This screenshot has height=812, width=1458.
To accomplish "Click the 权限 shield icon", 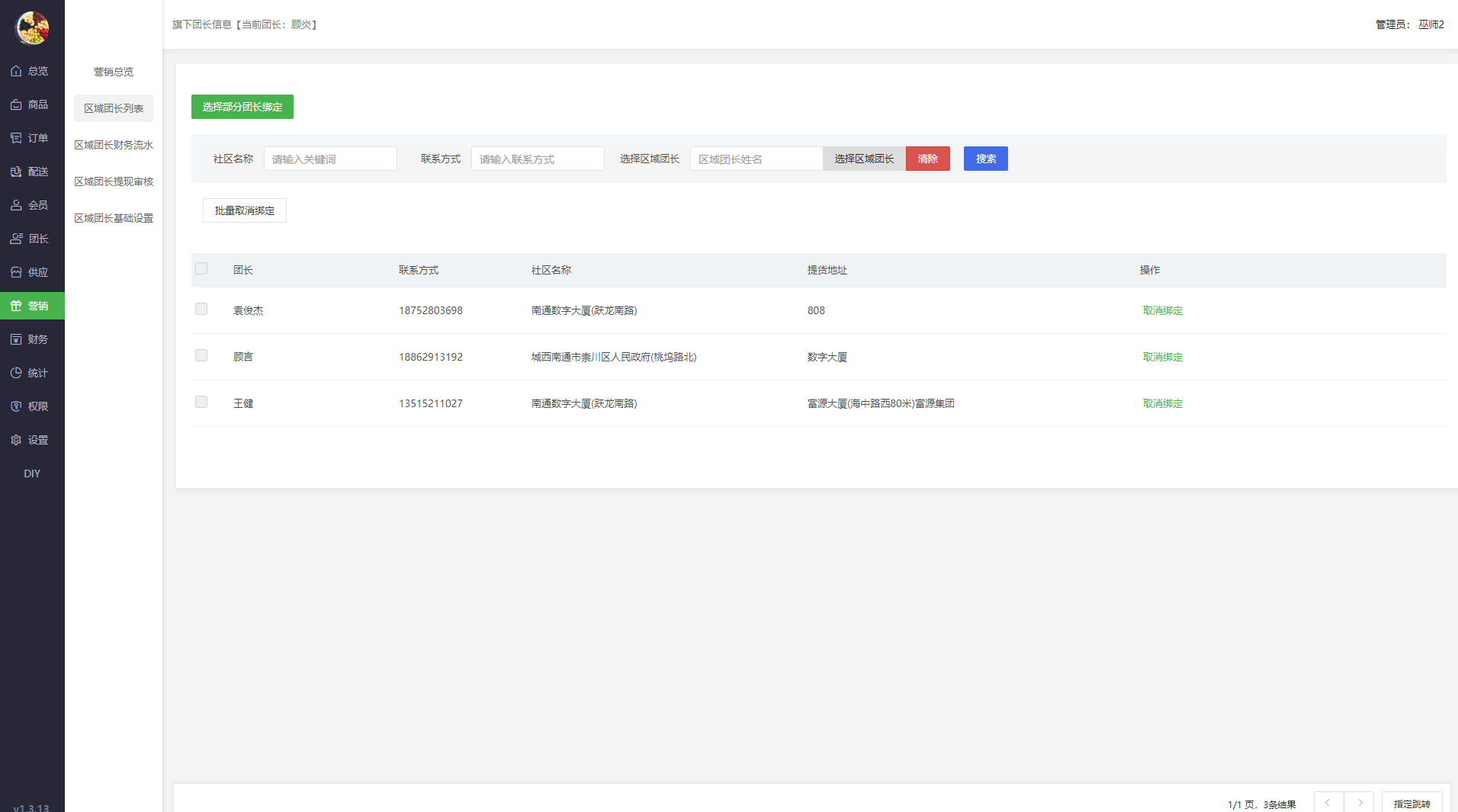I will pos(16,406).
